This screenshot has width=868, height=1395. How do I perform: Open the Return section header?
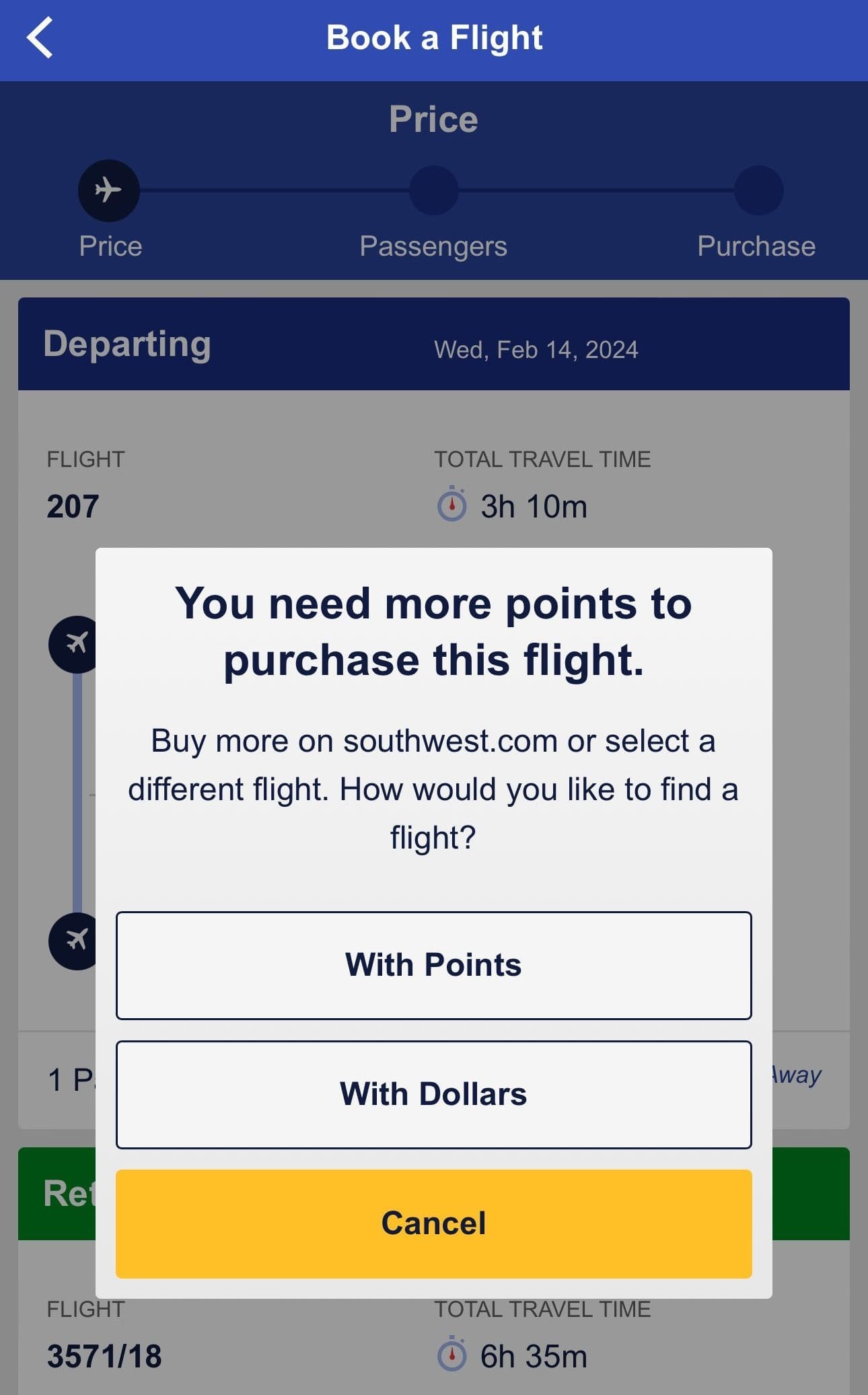point(67,1194)
